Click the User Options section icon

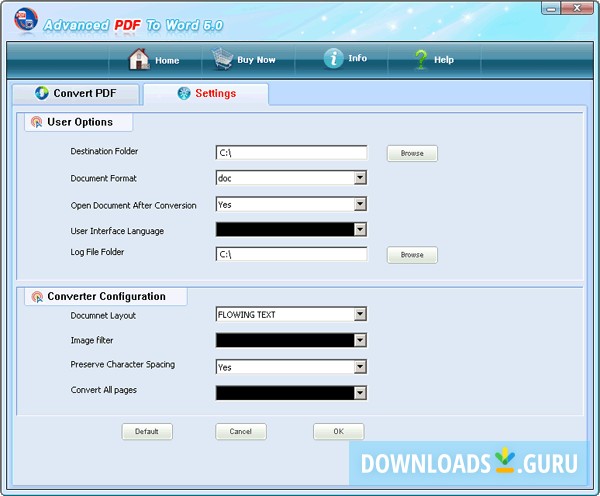tap(36, 122)
